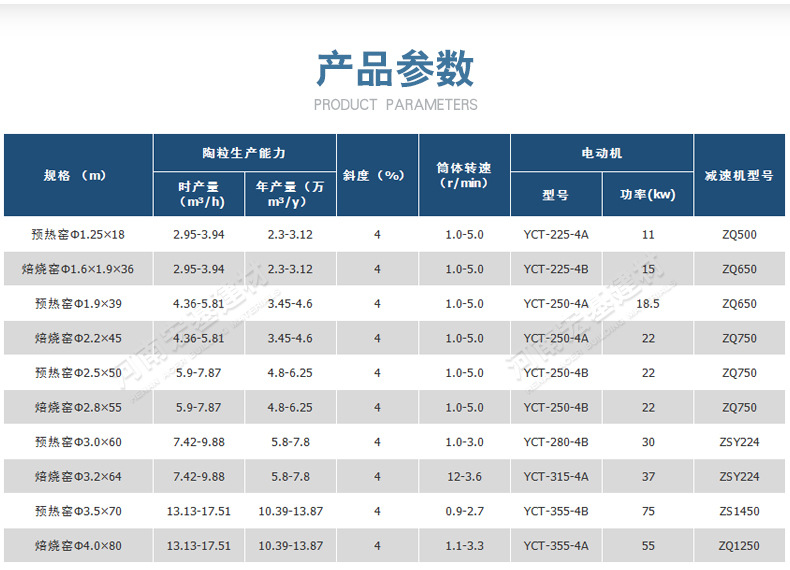
Task: Select the ZQ1250 reducer model cell
Action: 739,546
